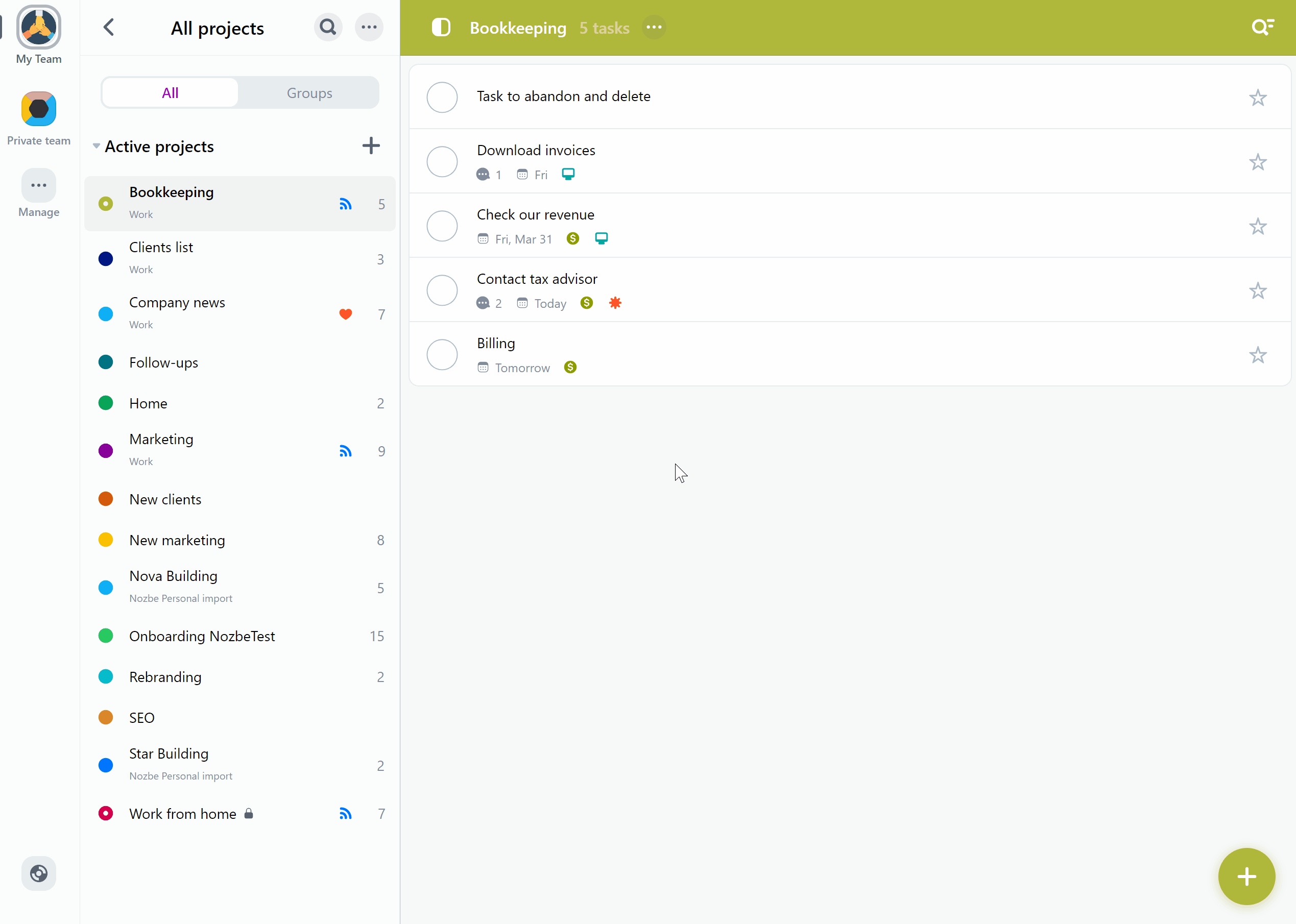
Task: Click the red asterisk tag on Contact tax advisor
Action: [x=615, y=303]
